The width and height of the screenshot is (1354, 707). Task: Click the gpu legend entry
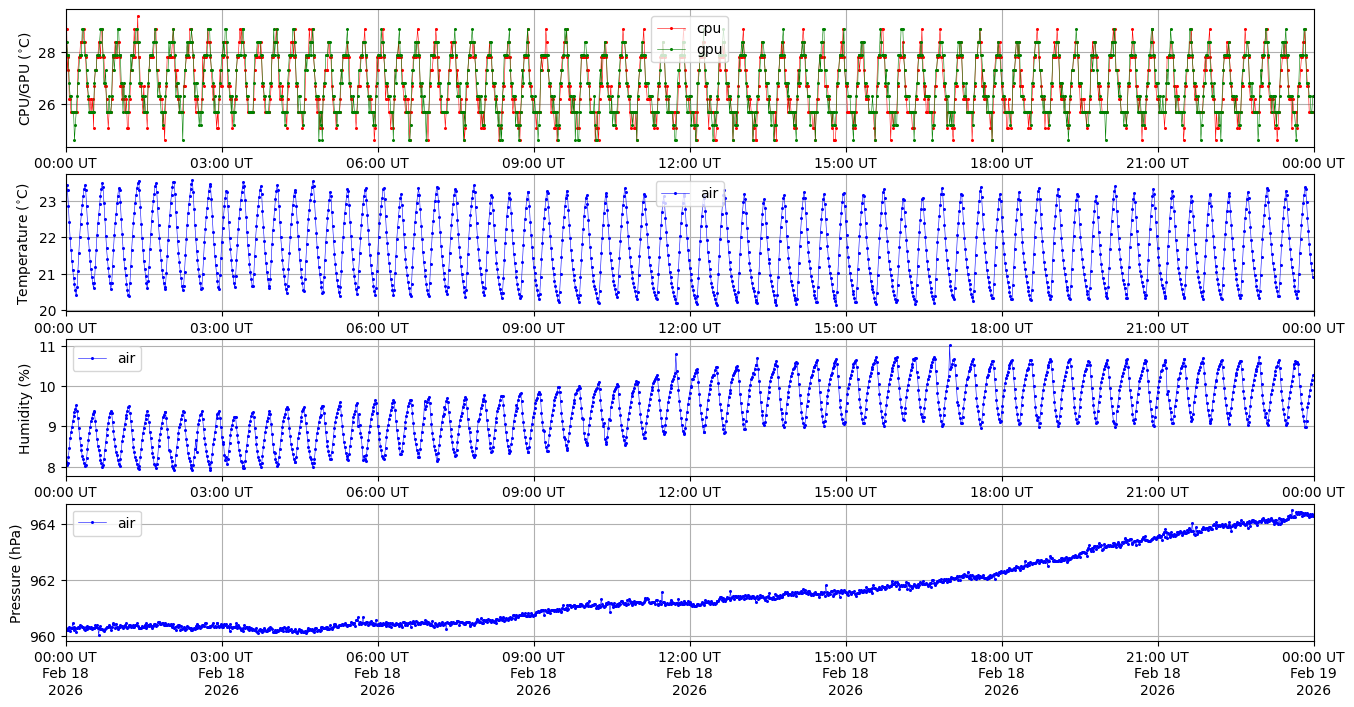(708, 48)
